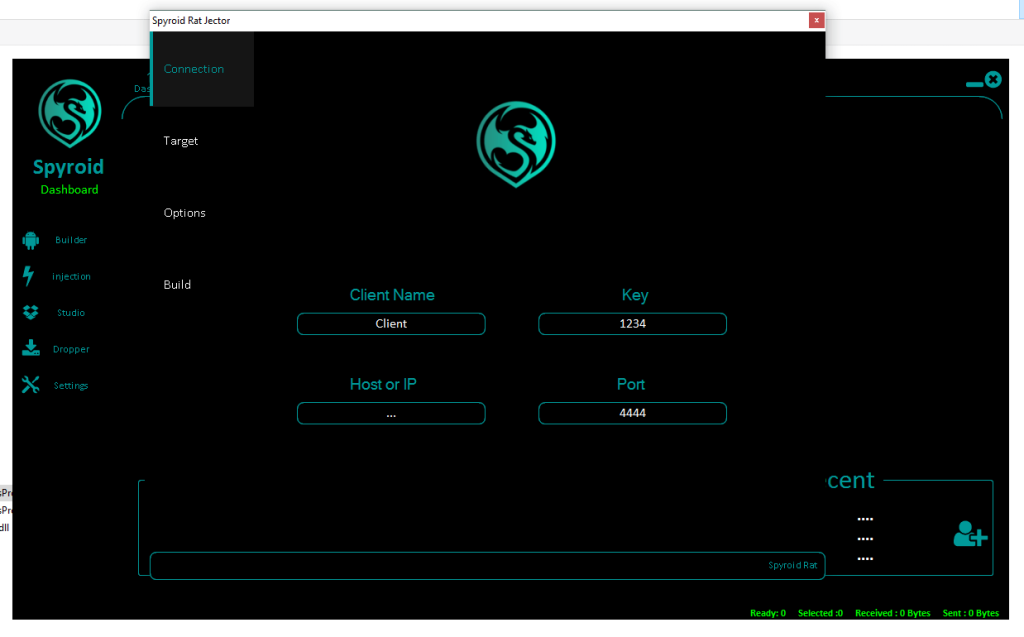Viewport: 1024px width, 637px height.
Task: Click the green Dashboard label
Action: (69, 190)
